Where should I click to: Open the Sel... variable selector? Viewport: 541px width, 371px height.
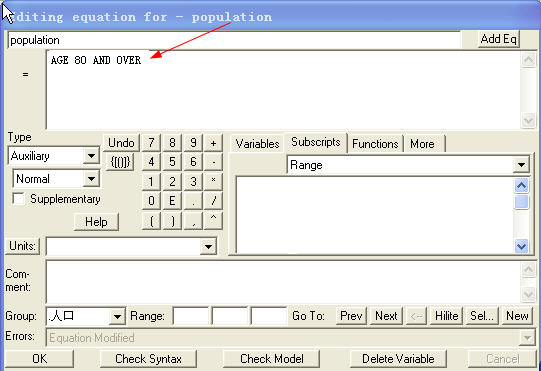(482, 316)
